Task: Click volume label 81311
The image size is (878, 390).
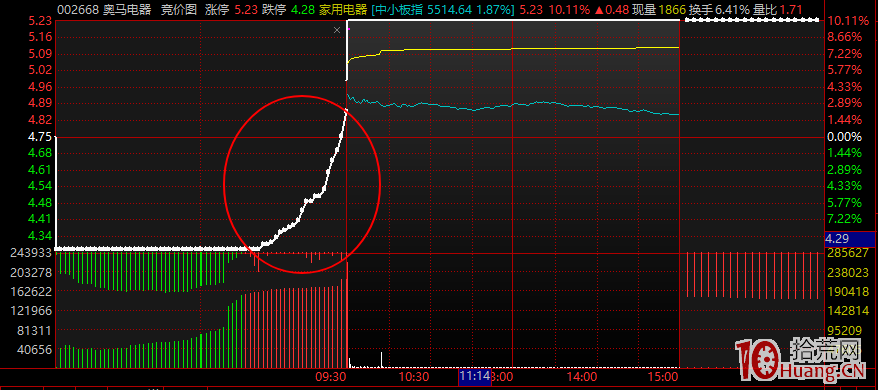Action: (34, 330)
